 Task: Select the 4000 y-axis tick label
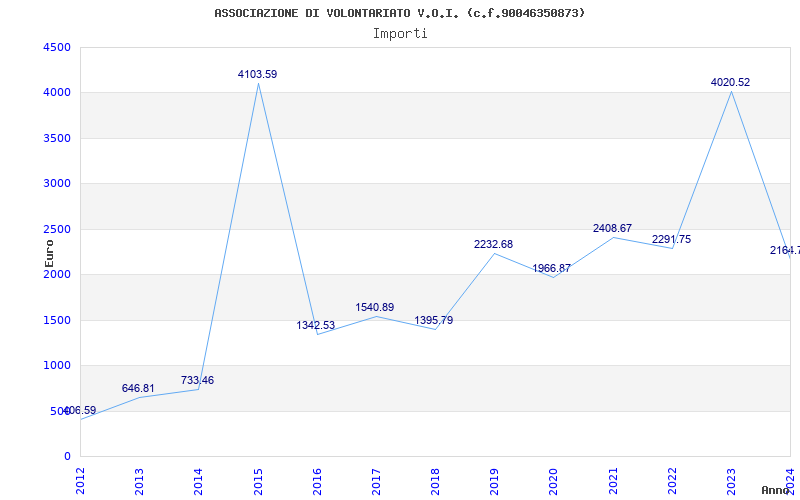click(x=57, y=93)
